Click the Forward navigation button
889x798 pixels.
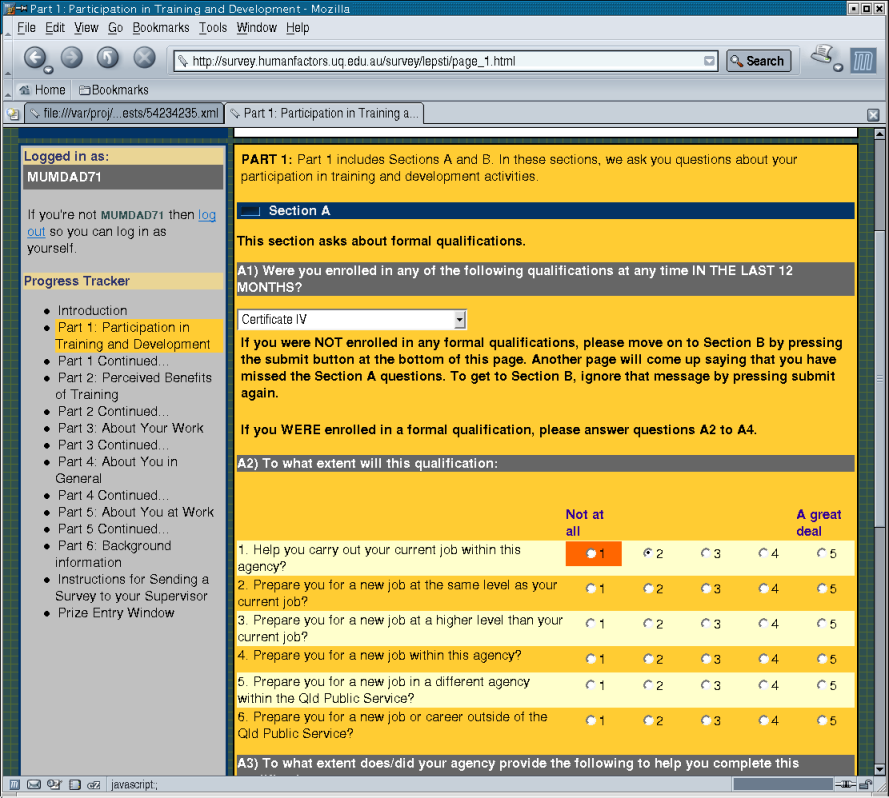[x=72, y=58]
